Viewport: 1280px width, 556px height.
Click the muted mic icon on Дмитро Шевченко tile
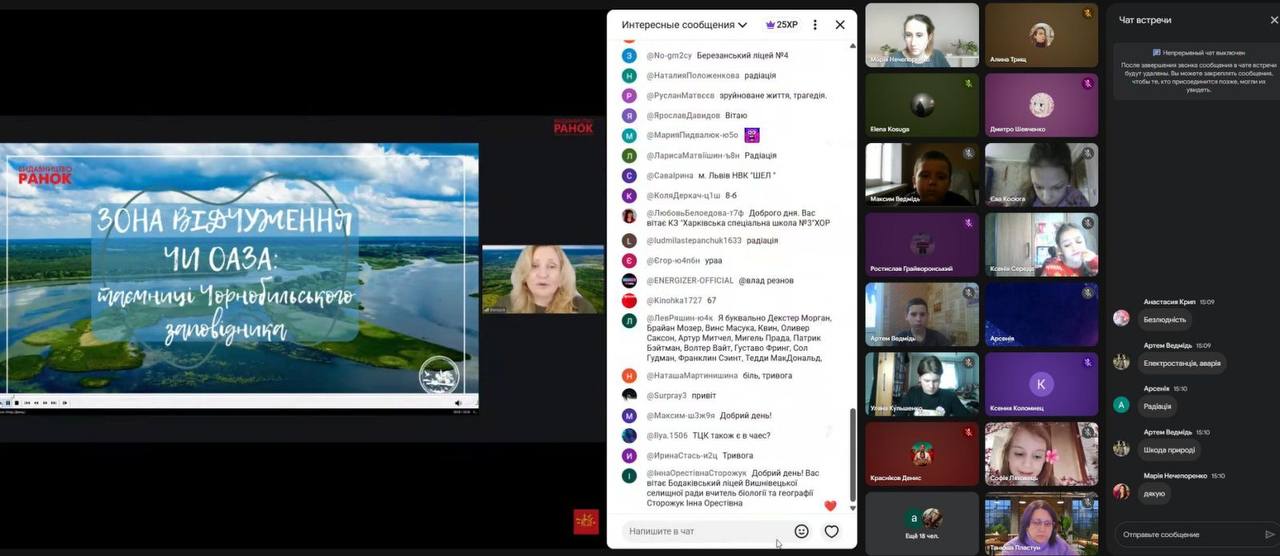[1087, 84]
